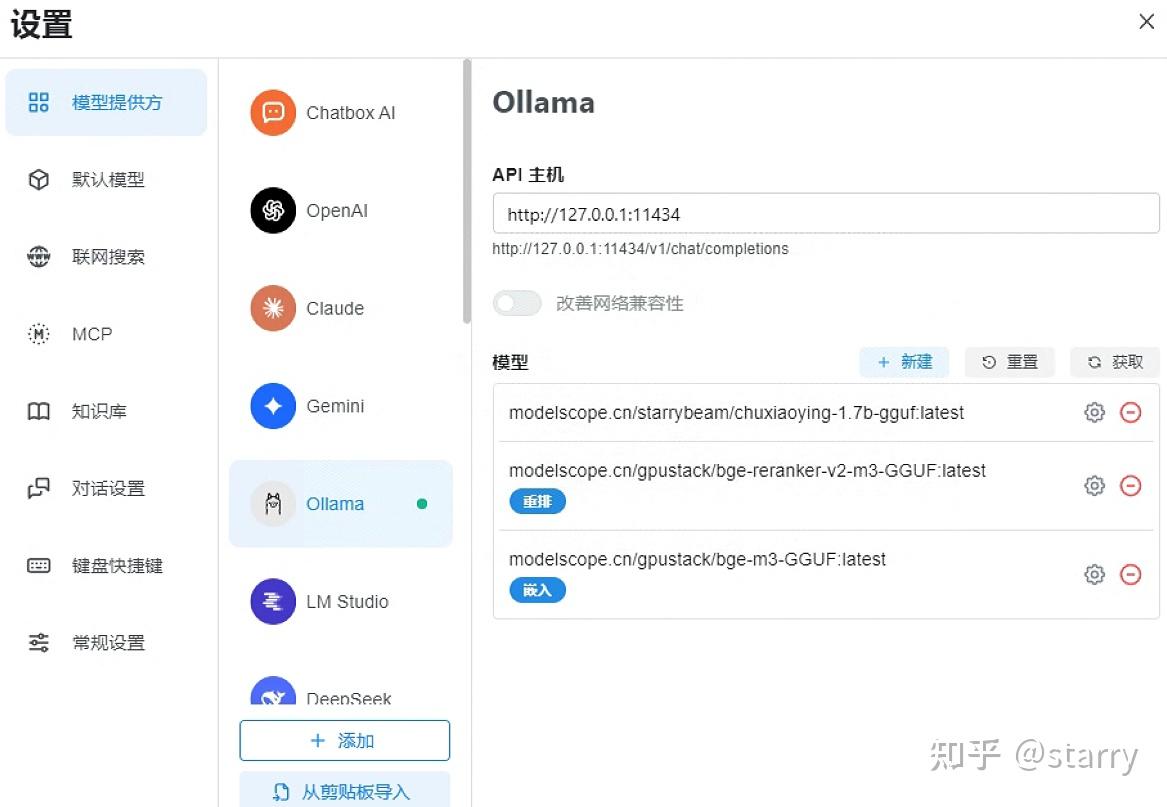Viewport: 1167px width, 807px height.
Task: Open the 默认模型 section
Action: [106, 179]
